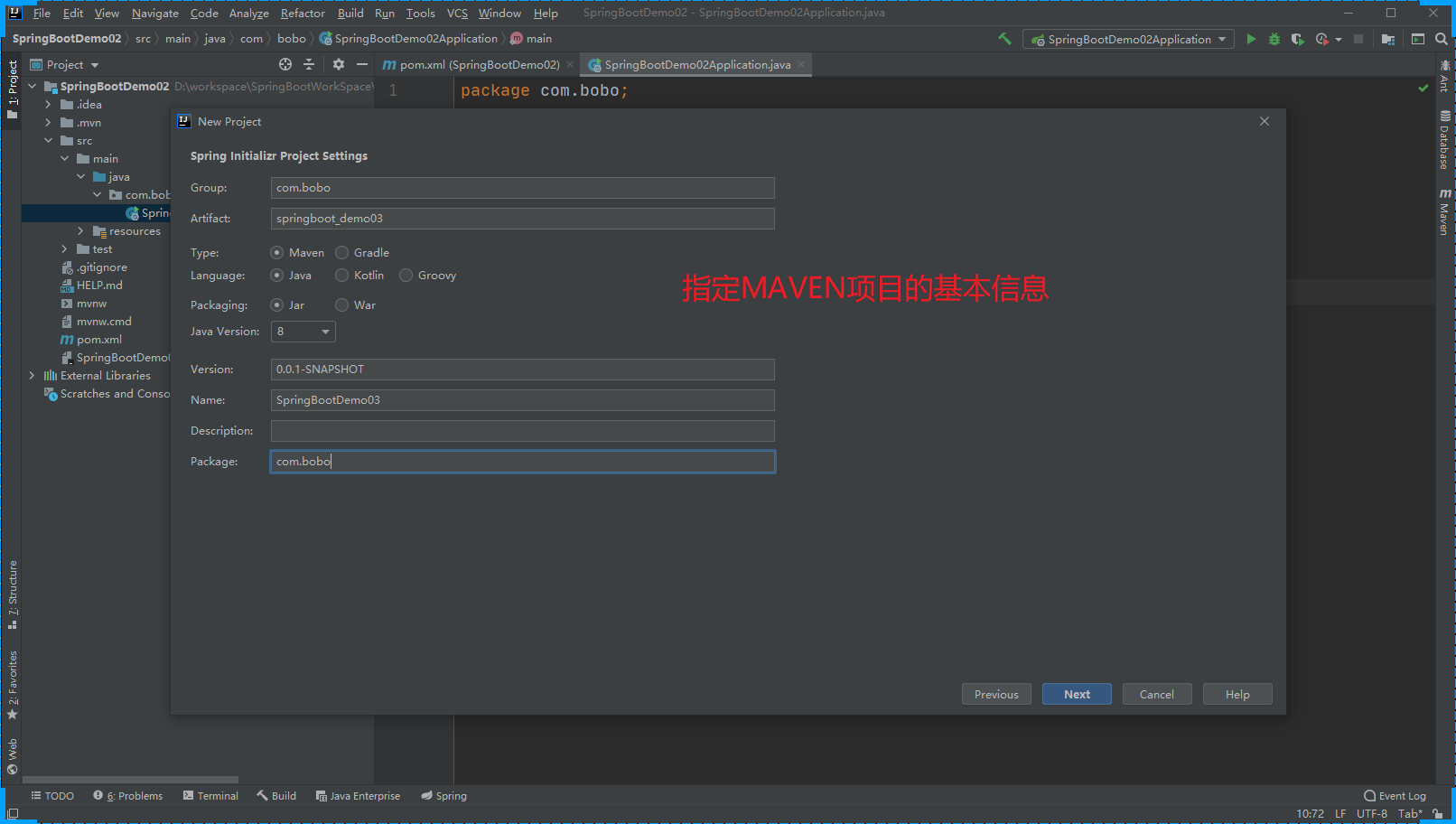Viewport: 1456px width, 824px height.
Task: Choose War packaging
Action: pos(341,305)
